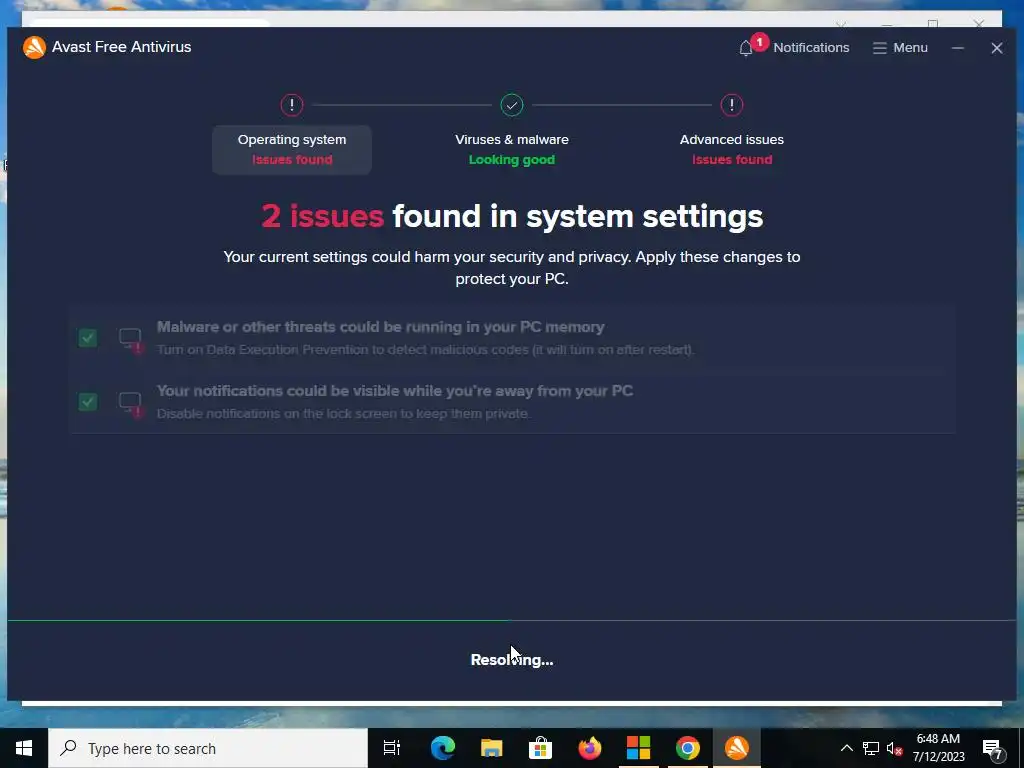Close the Avast Free Antivirus window
The image size is (1024, 768).
(x=997, y=48)
